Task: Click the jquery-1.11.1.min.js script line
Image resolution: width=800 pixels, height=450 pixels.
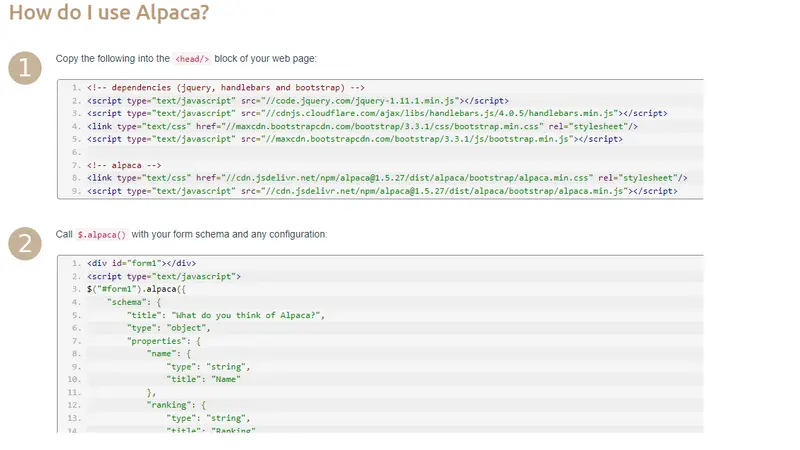Action: 298,101
